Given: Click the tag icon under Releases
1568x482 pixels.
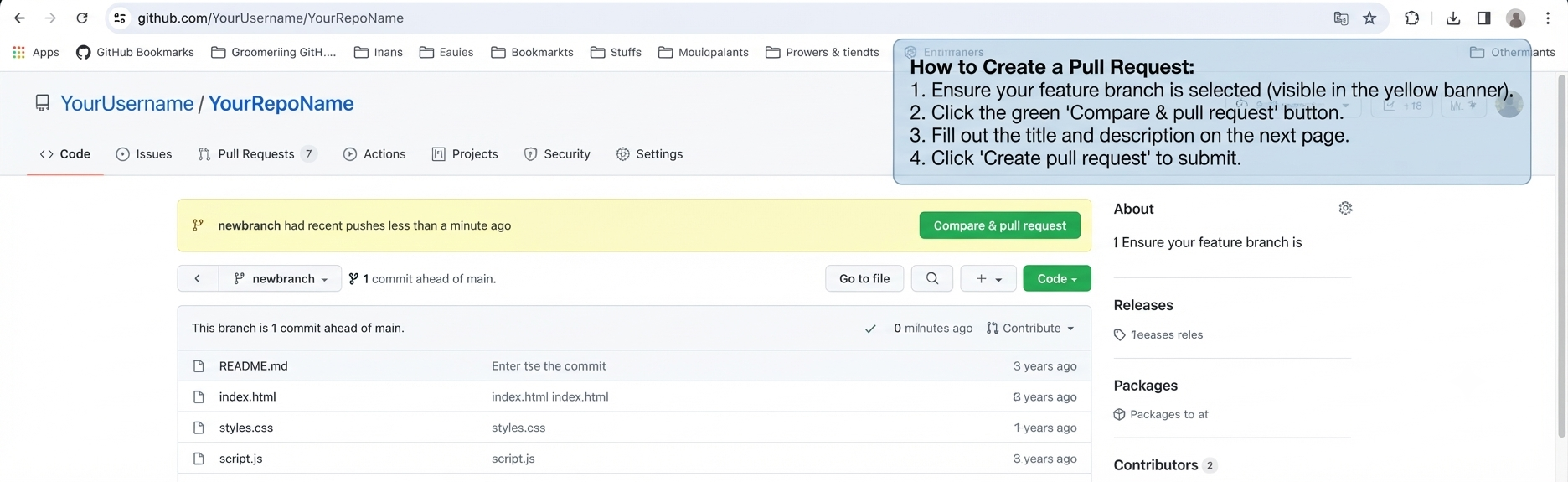Looking at the screenshot, I should 1119,335.
